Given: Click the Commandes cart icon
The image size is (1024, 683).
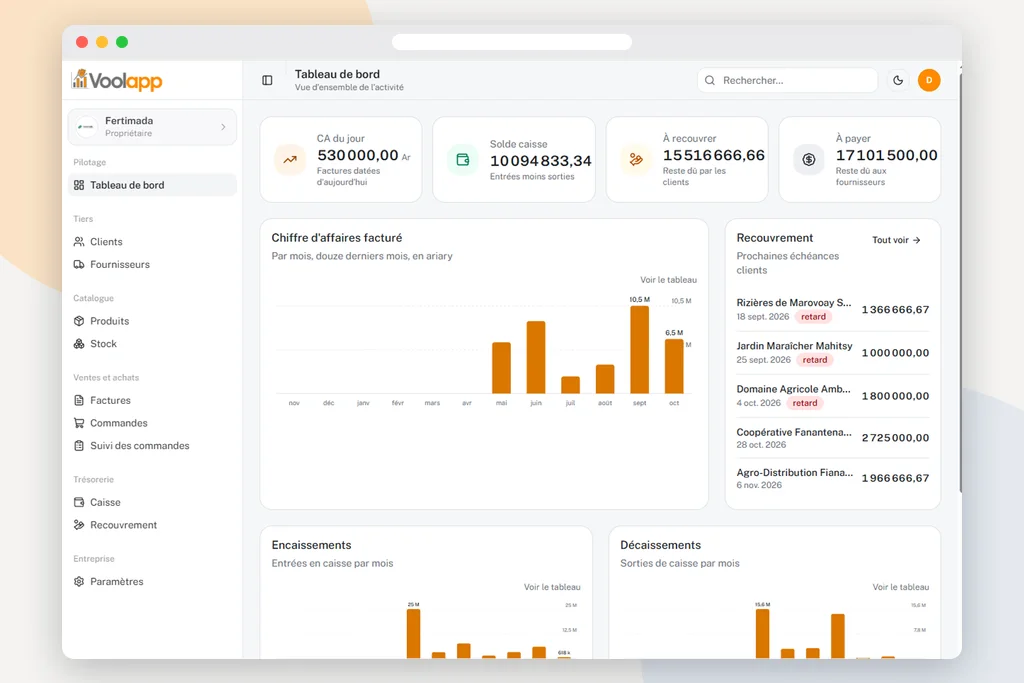Looking at the screenshot, I should click(79, 423).
